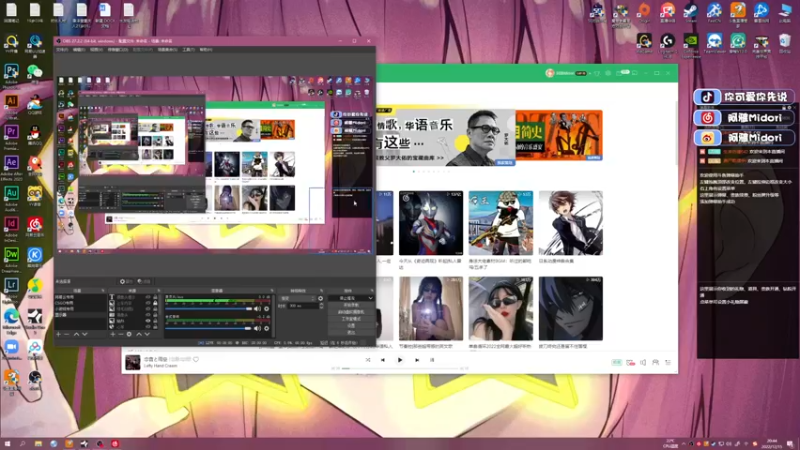Mute the lower audio mixer track

(x=257, y=329)
